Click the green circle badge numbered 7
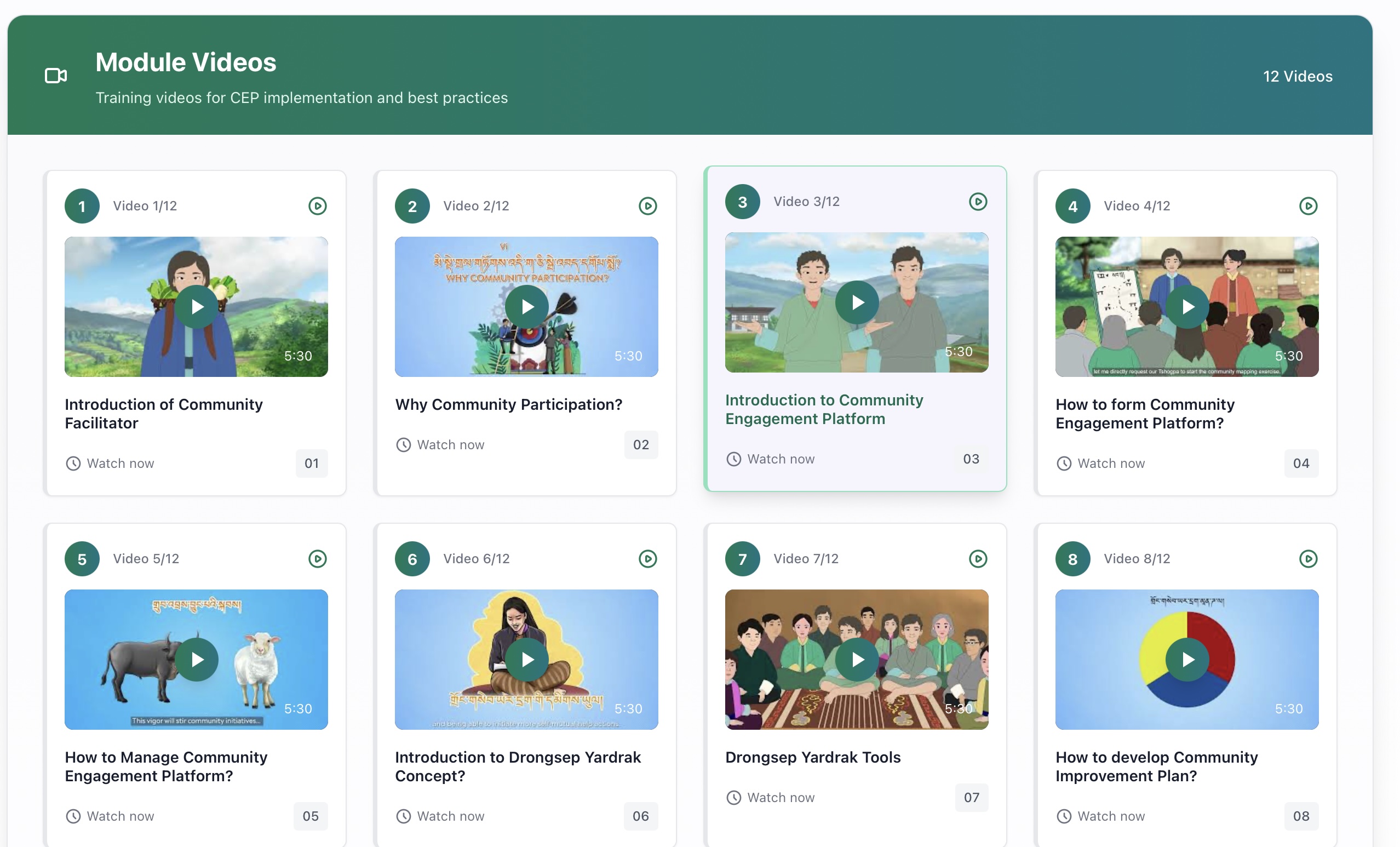 (742, 559)
